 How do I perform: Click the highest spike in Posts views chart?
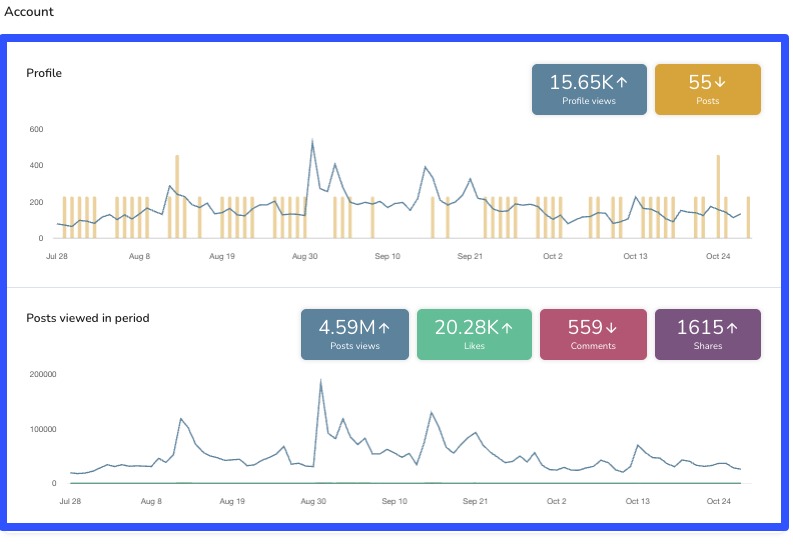coord(320,380)
